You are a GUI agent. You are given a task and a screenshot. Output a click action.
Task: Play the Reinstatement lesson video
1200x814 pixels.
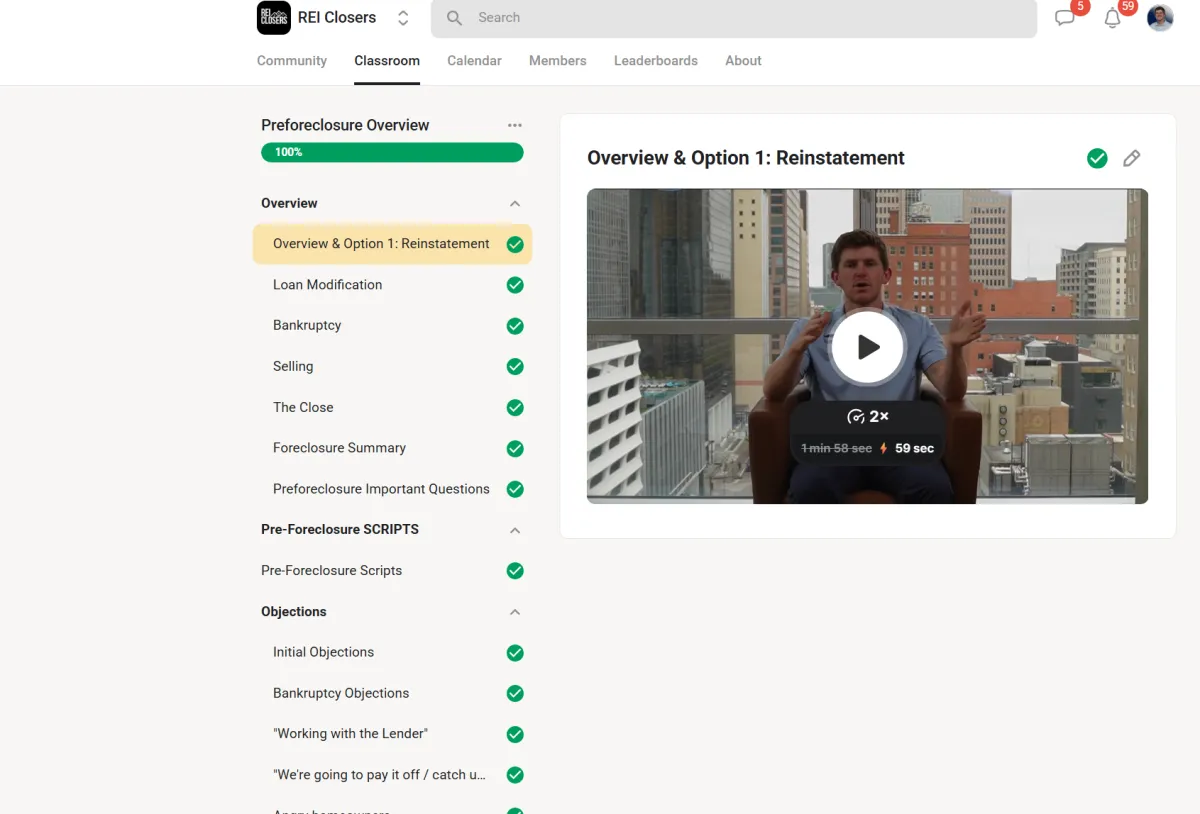pyautogui.click(x=867, y=347)
